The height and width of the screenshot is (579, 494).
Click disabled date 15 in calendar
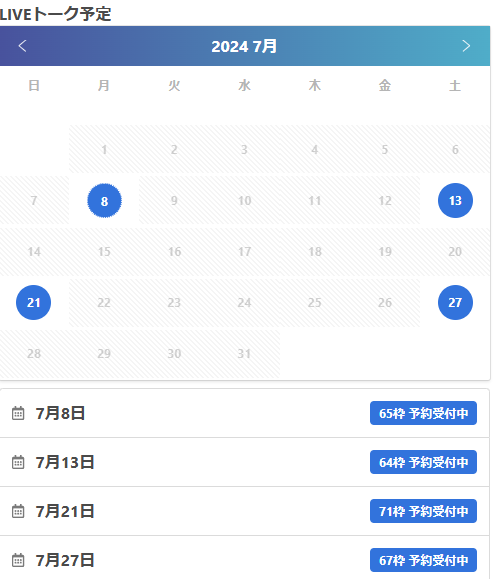(104, 252)
